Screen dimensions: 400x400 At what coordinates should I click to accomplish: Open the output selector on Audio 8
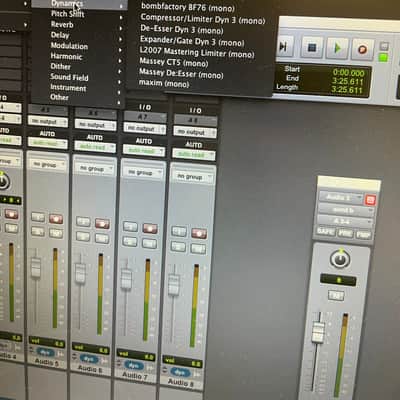[195, 132]
